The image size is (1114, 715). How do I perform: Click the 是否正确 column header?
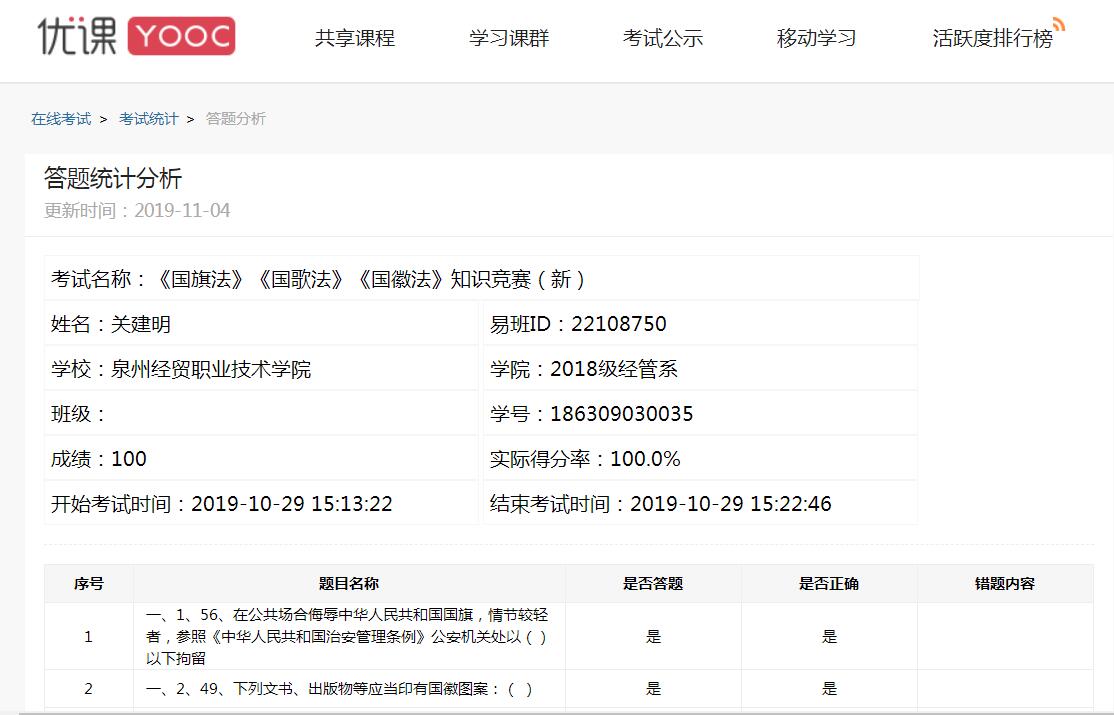pyautogui.click(x=829, y=584)
